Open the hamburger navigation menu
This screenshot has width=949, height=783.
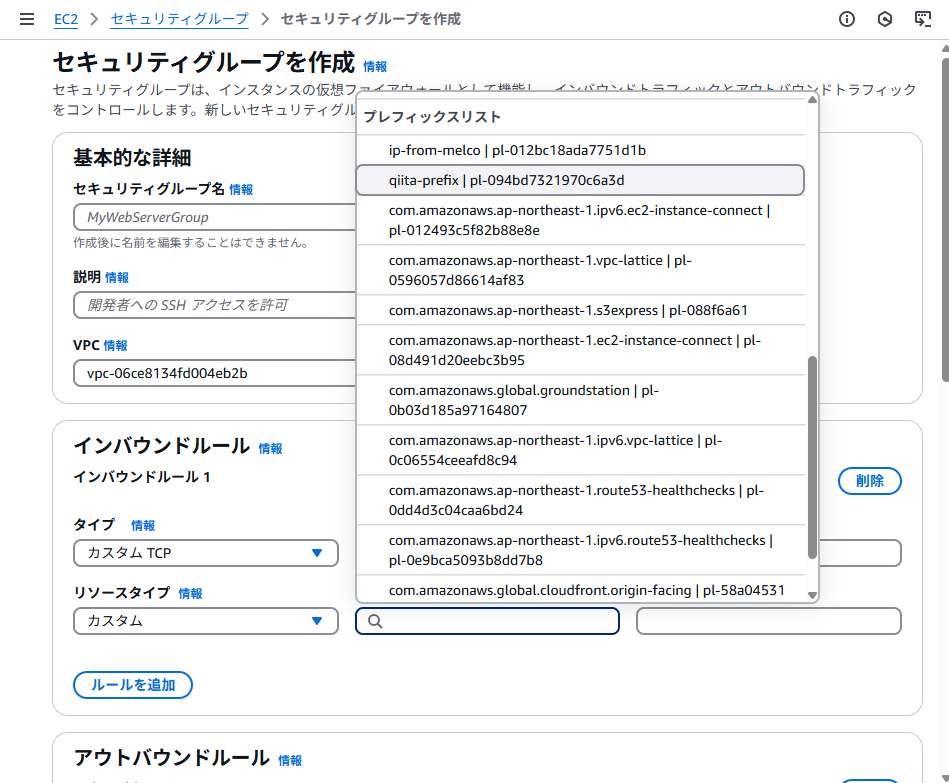pos(27,19)
